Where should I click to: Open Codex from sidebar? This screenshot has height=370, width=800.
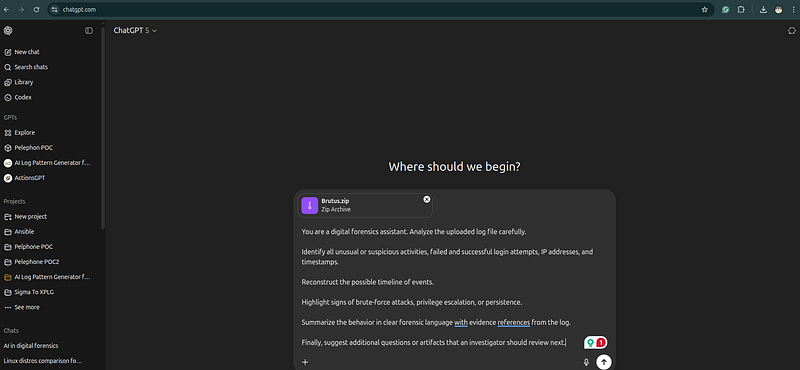click(18, 97)
